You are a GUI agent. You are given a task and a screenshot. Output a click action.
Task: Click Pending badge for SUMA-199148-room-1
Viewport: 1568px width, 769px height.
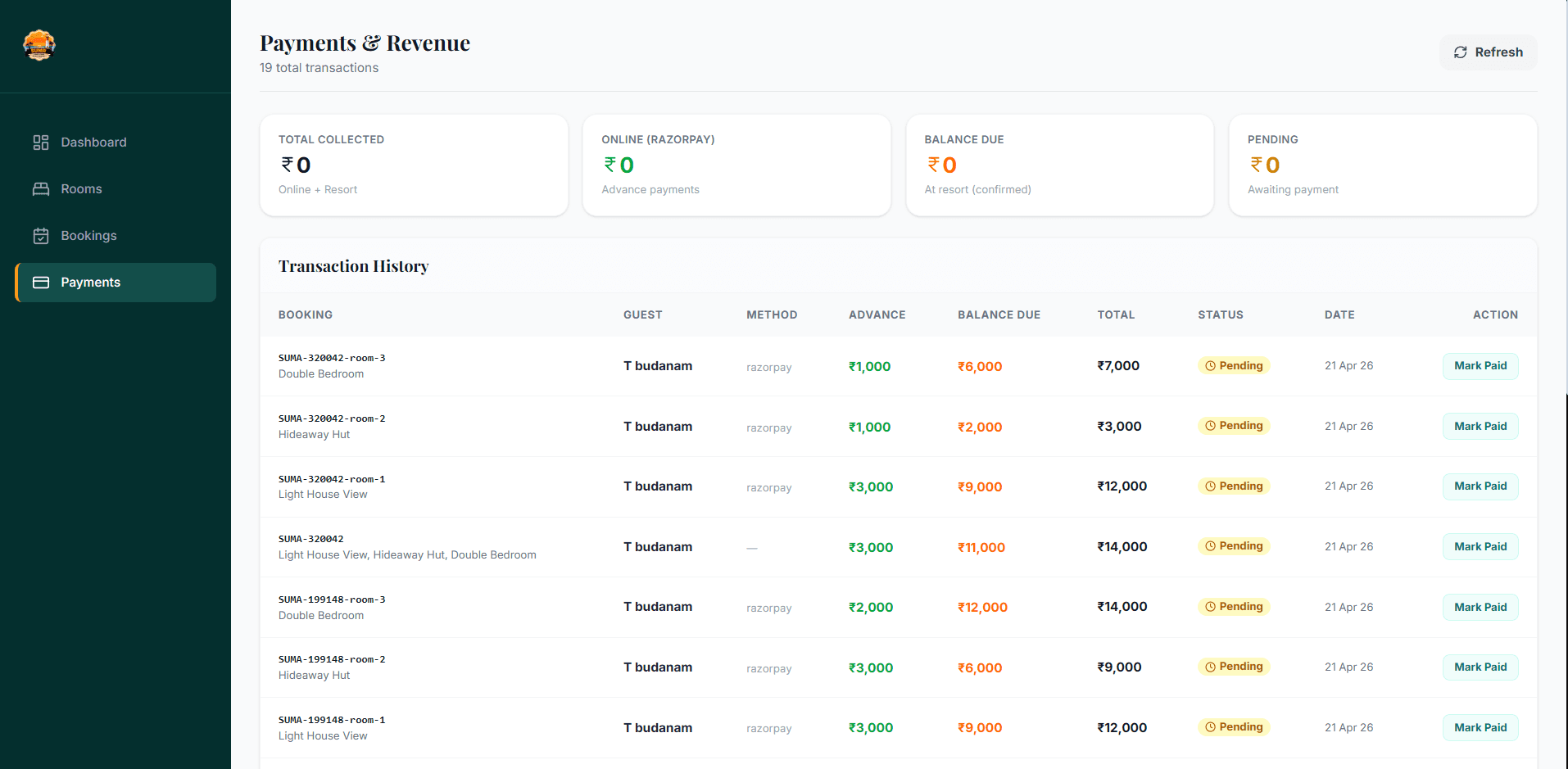pos(1234,726)
